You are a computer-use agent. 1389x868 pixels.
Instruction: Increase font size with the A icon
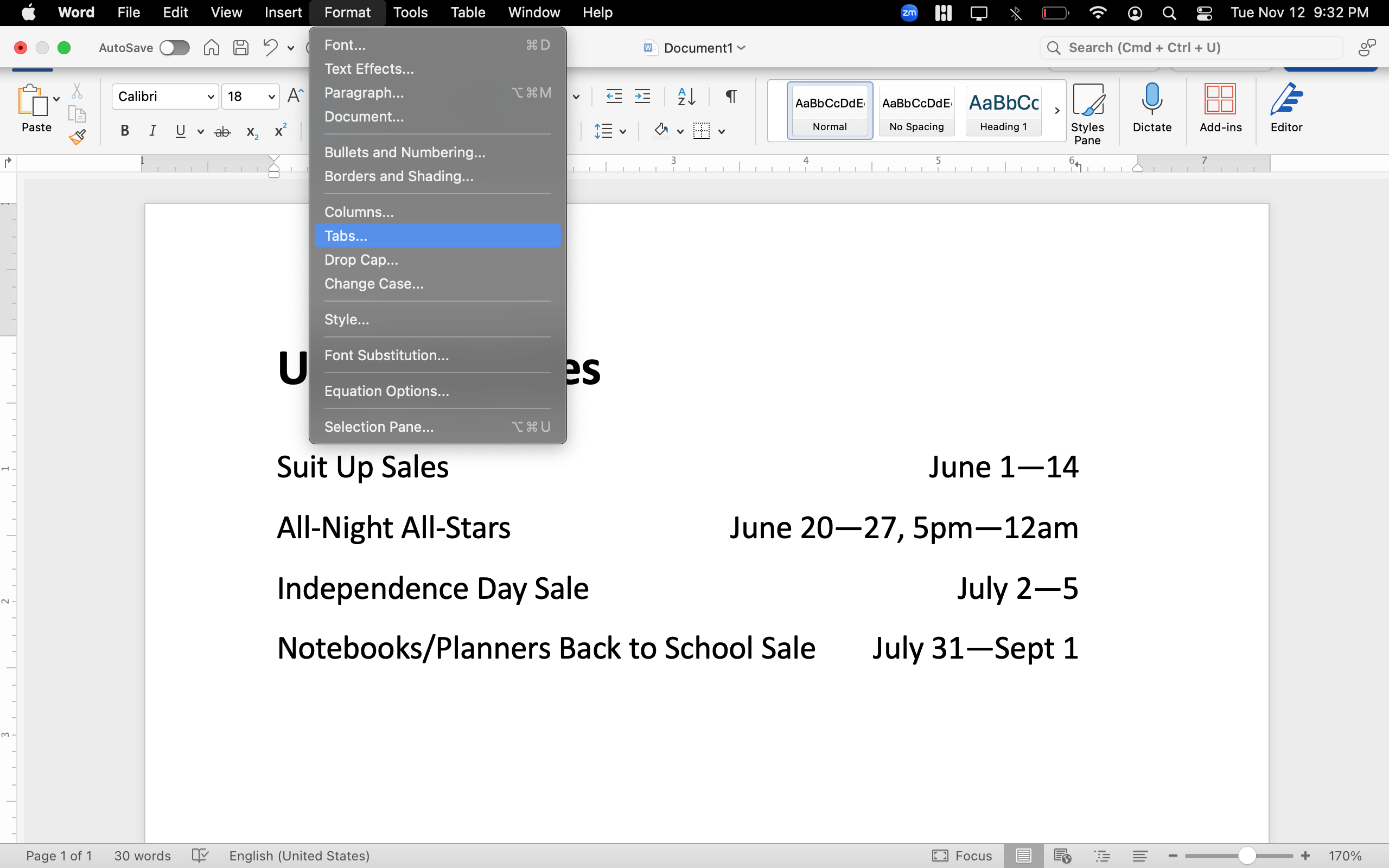pos(295,95)
